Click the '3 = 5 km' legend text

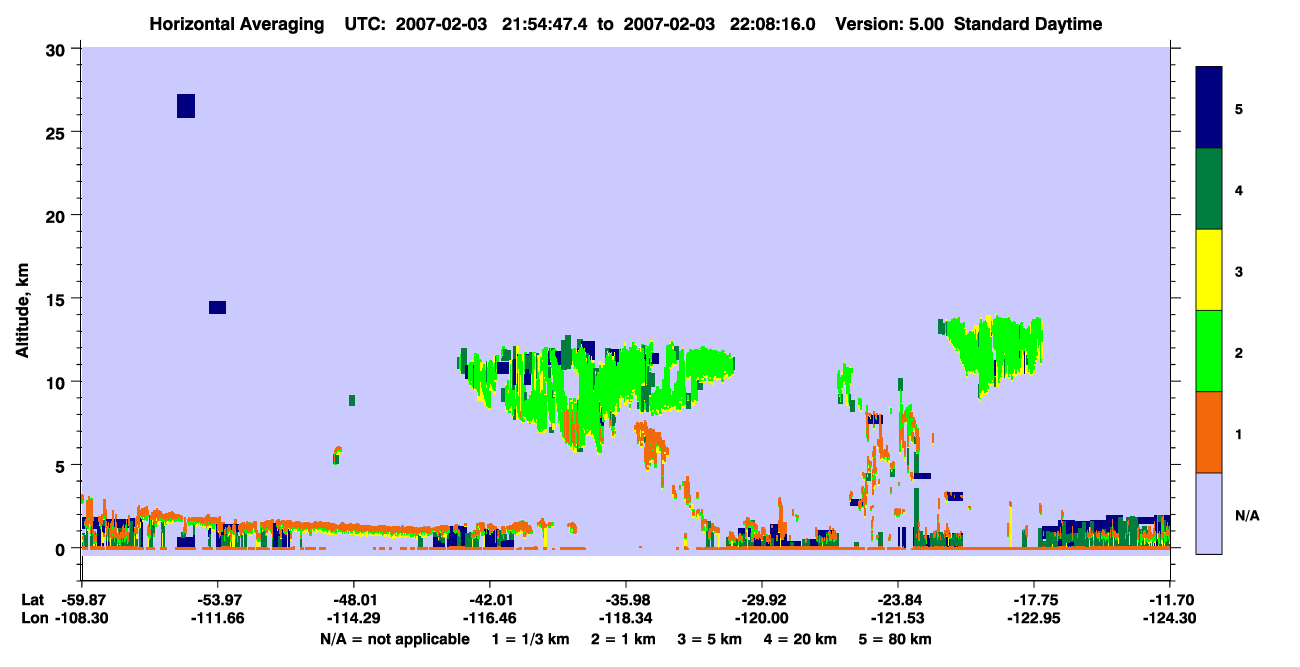pos(710,639)
